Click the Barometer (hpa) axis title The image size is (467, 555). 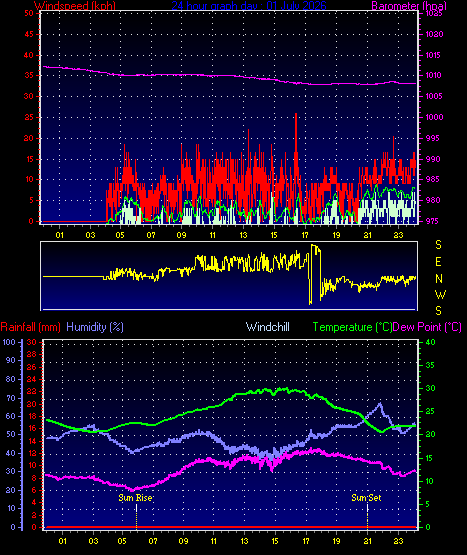pyautogui.click(x=409, y=6)
